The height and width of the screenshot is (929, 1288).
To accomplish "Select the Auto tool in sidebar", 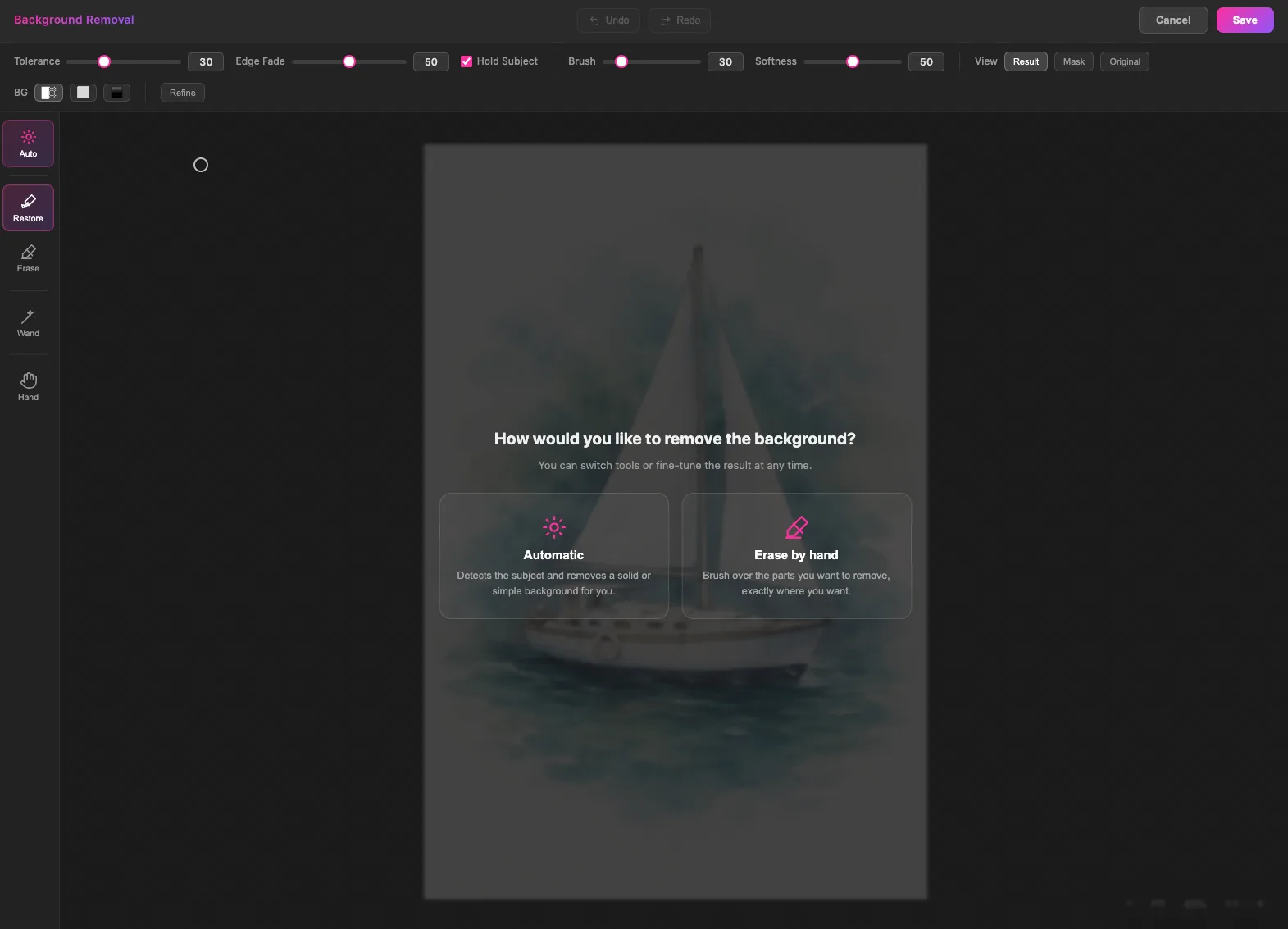I will [x=28, y=143].
